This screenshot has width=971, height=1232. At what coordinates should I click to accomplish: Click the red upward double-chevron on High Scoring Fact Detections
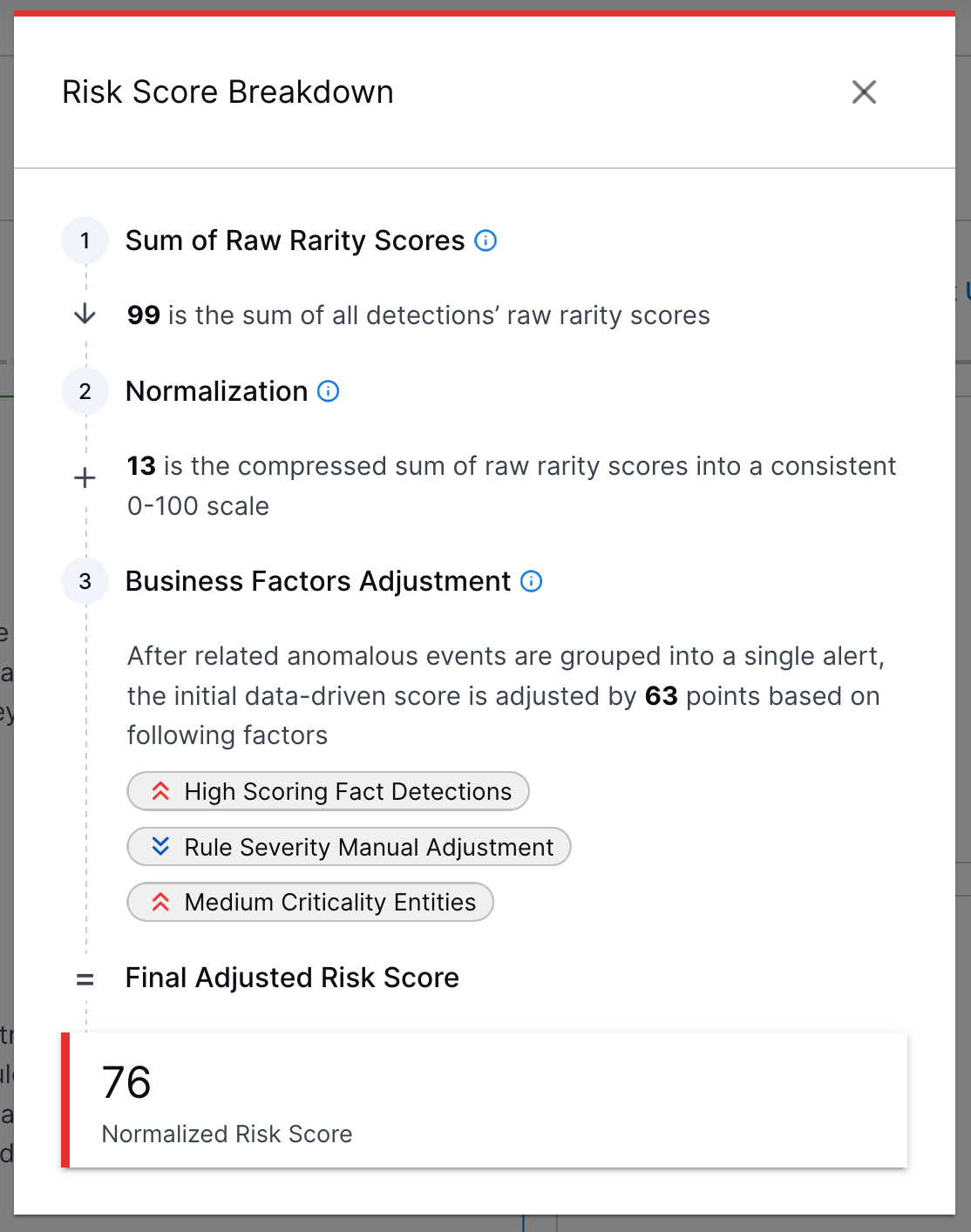coord(160,791)
